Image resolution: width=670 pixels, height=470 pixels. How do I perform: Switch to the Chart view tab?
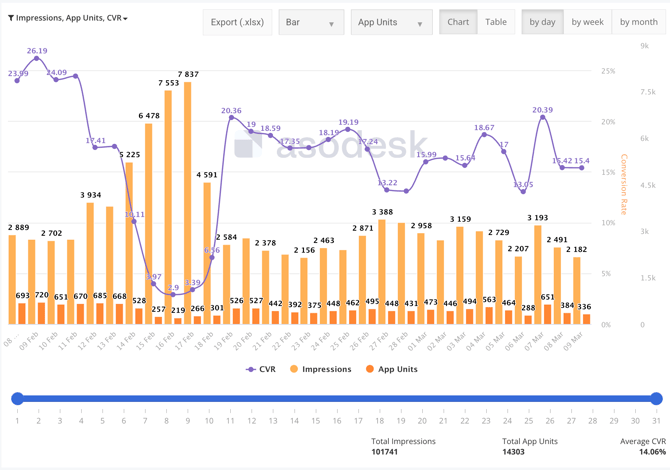coord(458,22)
